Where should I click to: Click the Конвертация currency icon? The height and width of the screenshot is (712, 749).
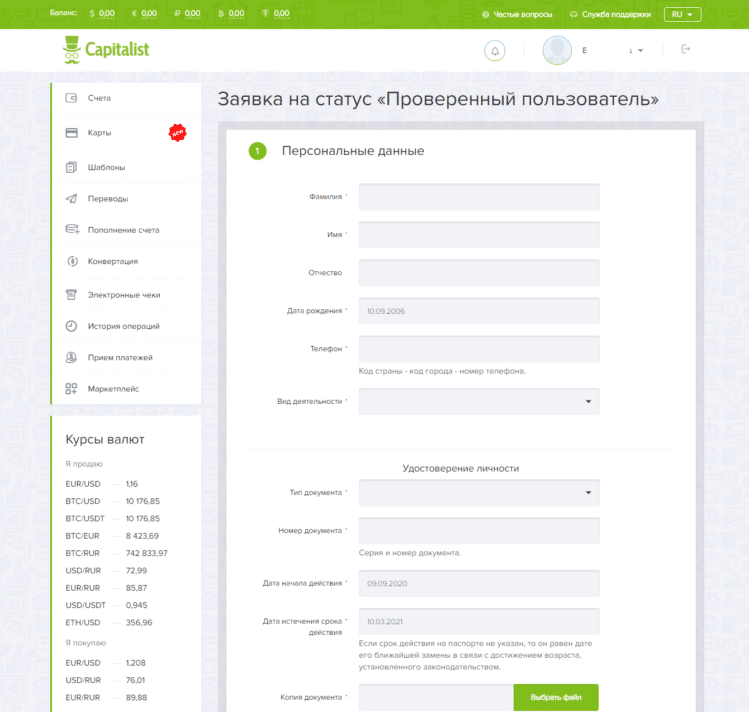[71, 261]
